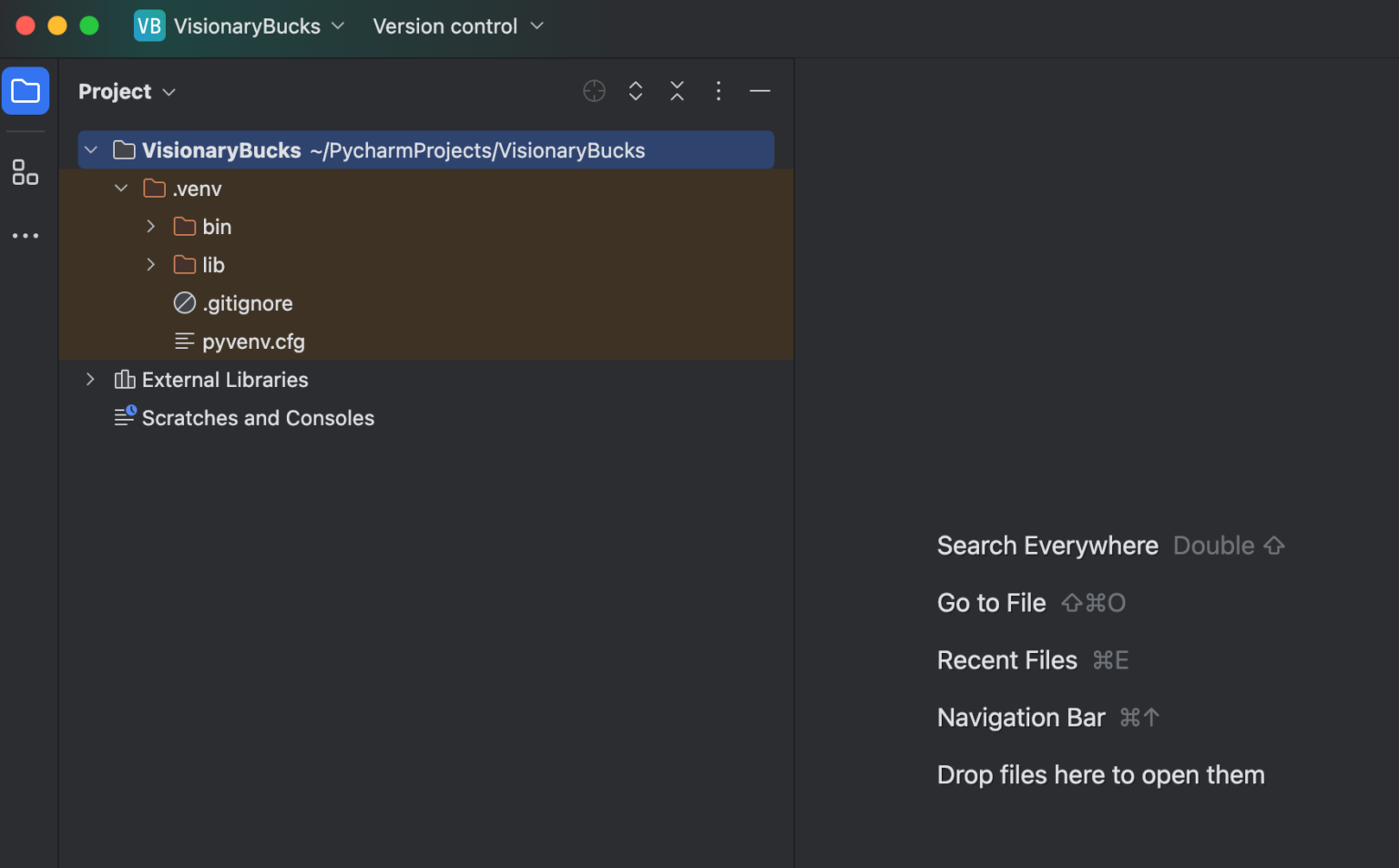
Task: Click the Select Opened File crosshair icon
Action: tap(594, 91)
